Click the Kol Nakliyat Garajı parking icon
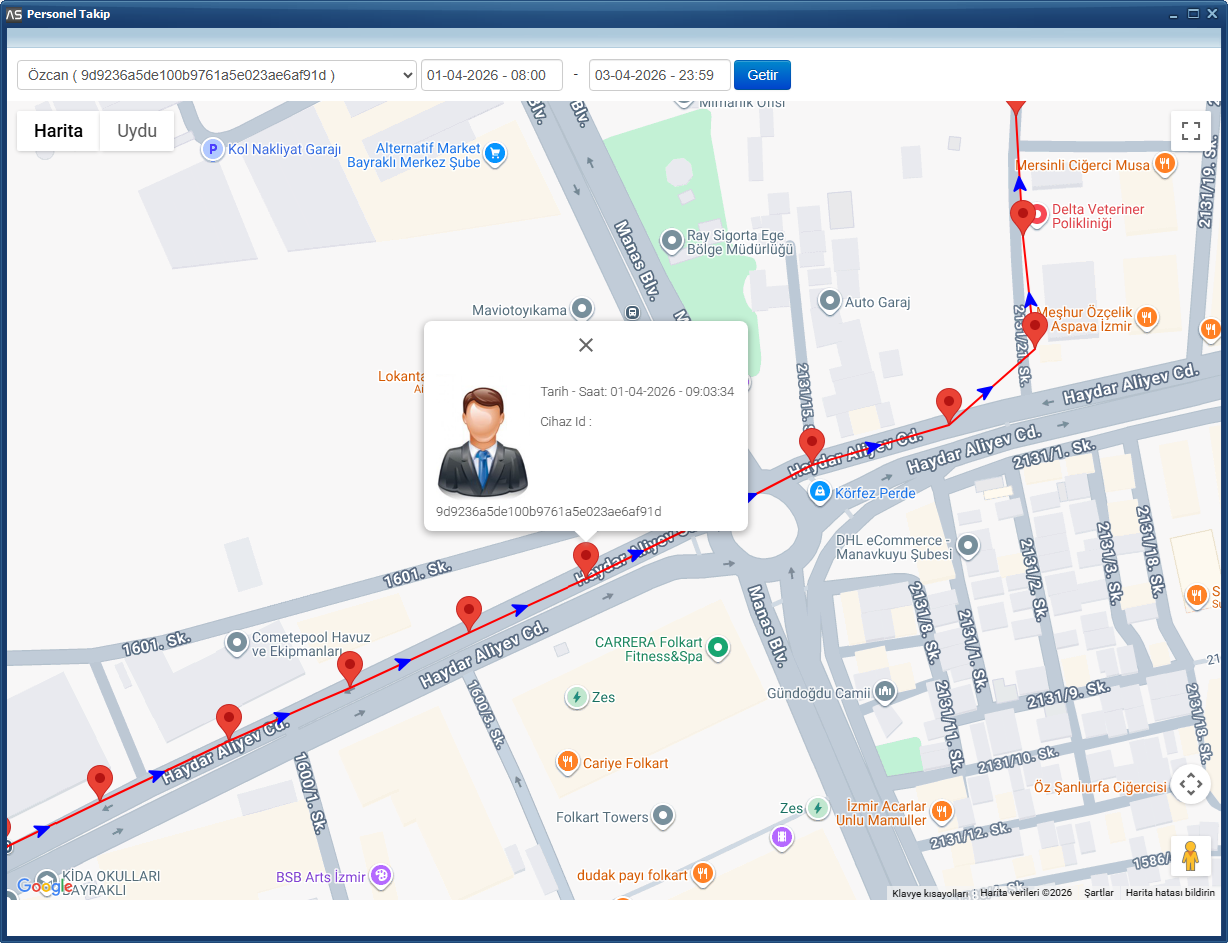Image resolution: width=1228 pixels, height=943 pixels. tap(212, 150)
